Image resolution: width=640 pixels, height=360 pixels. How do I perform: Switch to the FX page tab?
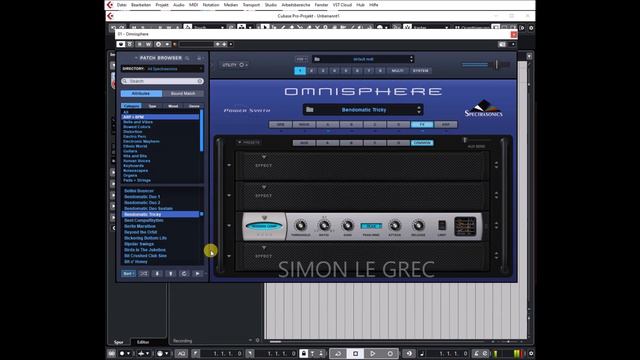click(422, 124)
